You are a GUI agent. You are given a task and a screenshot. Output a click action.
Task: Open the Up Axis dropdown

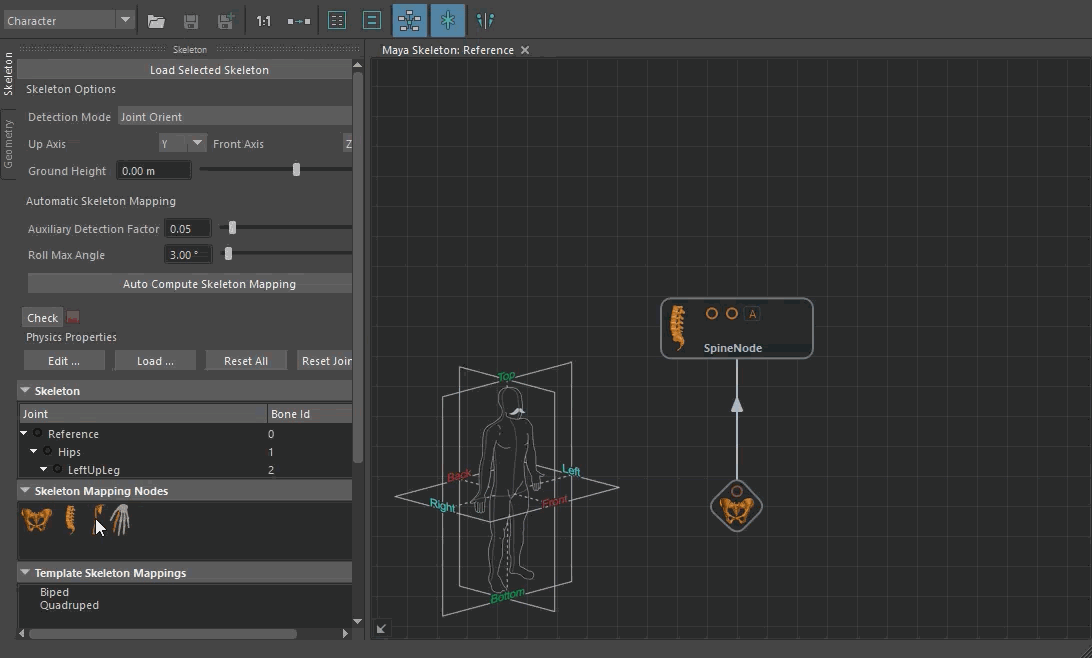tap(183, 144)
